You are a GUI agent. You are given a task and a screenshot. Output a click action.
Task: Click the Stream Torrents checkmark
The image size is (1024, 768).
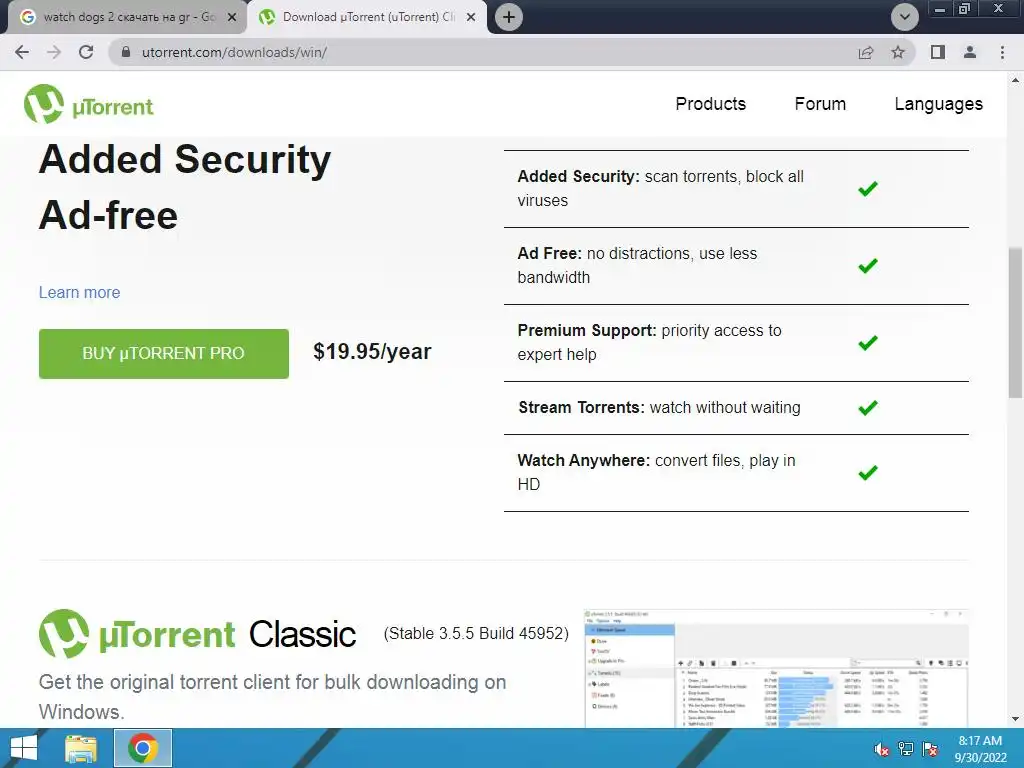[x=868, y=408]
